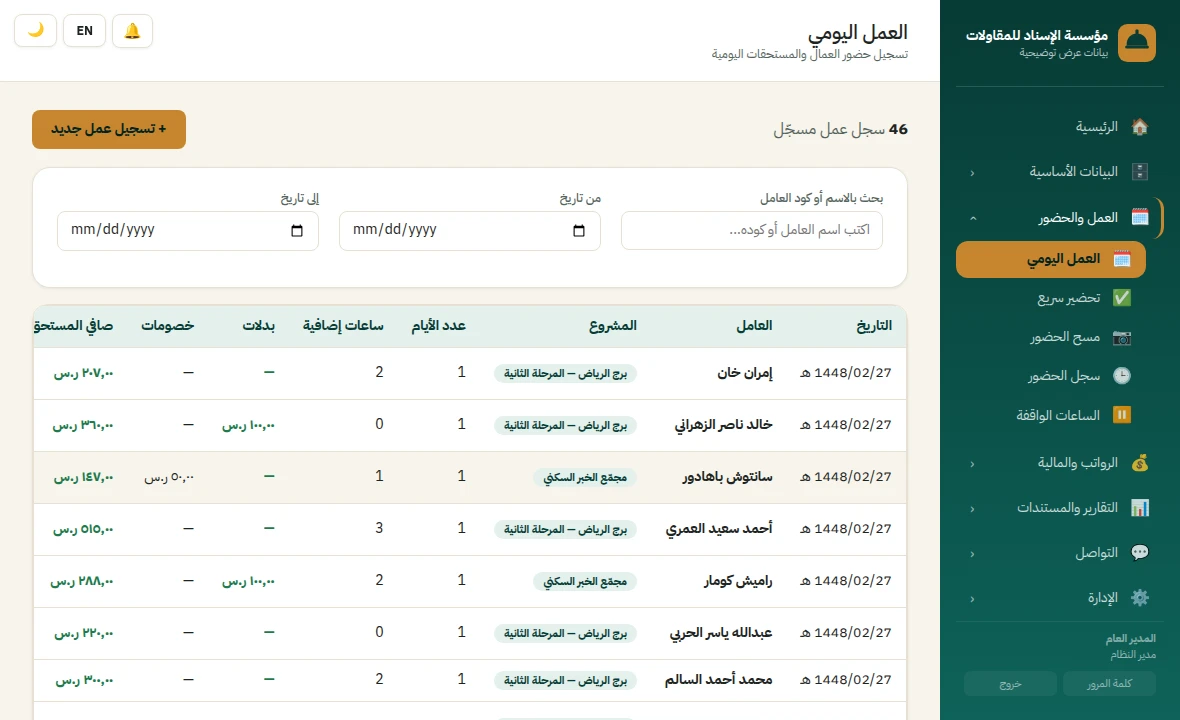Expand the الرواتب والمالية chevron
Viewport: 1180px width, 720px height.
[x=972, y=463]
